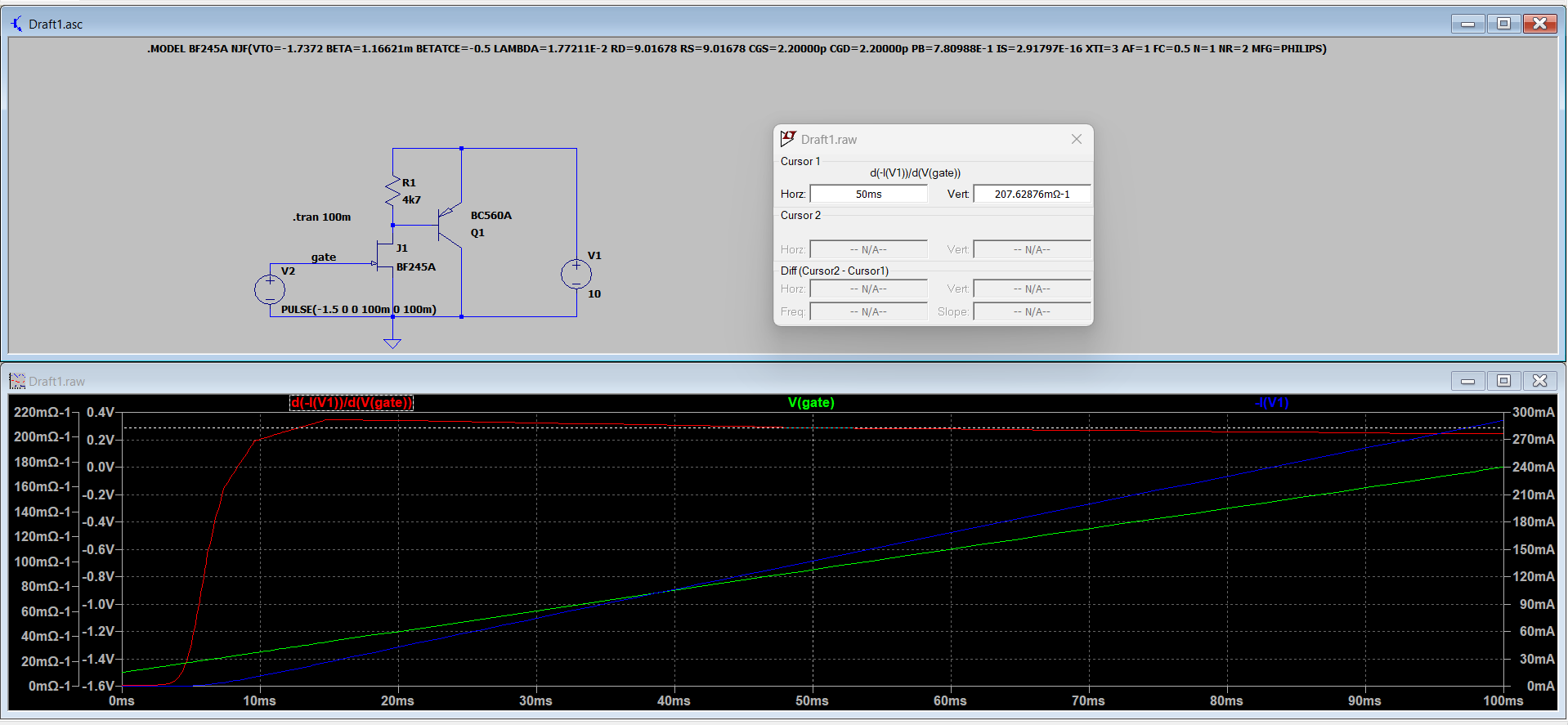Select the BC560A transistor Q1 symbol
This screenshot has height=725, width=1568.
click(x=450, y=224)
